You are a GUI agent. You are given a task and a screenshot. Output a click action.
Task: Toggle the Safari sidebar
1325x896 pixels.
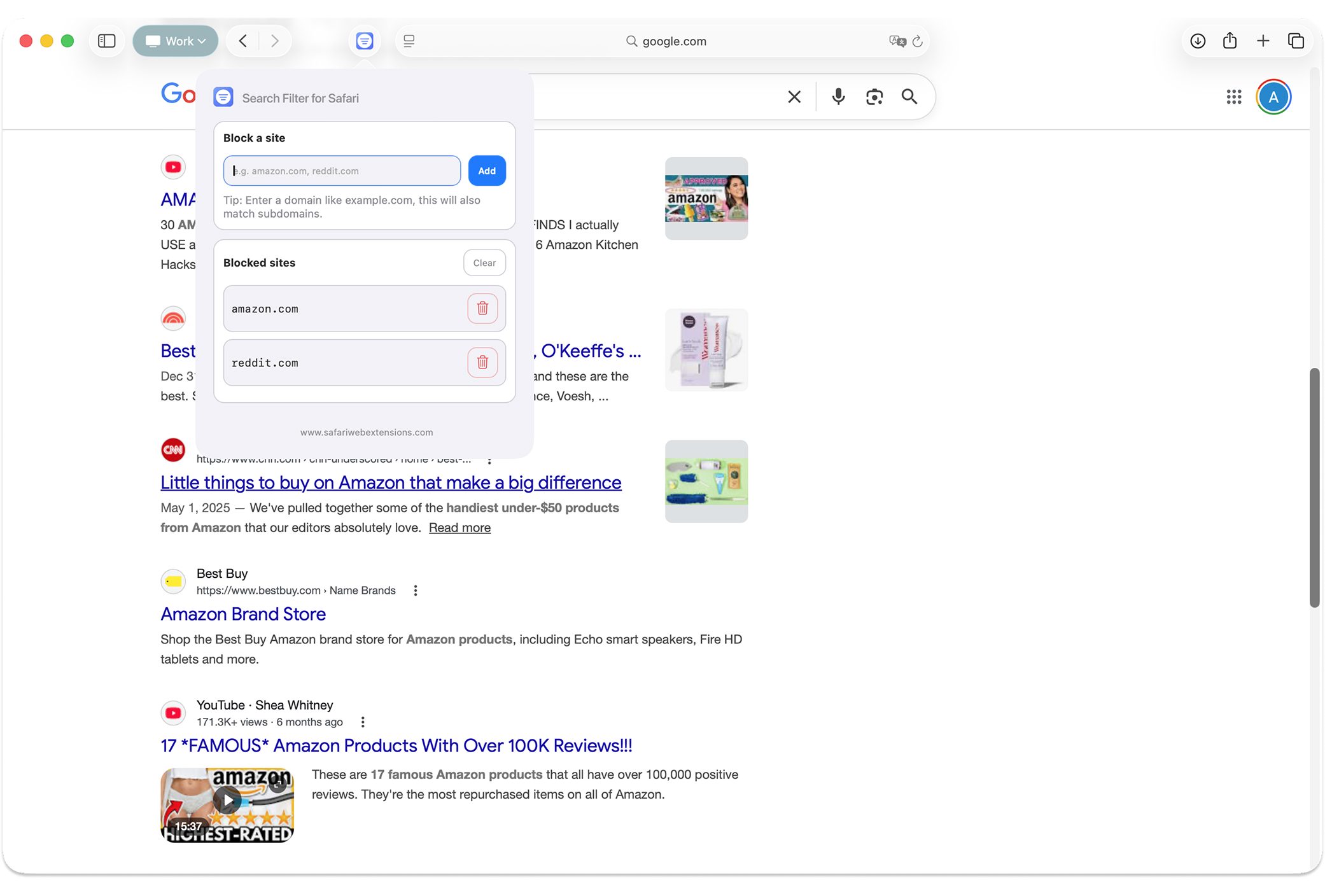tap(106, 41)
